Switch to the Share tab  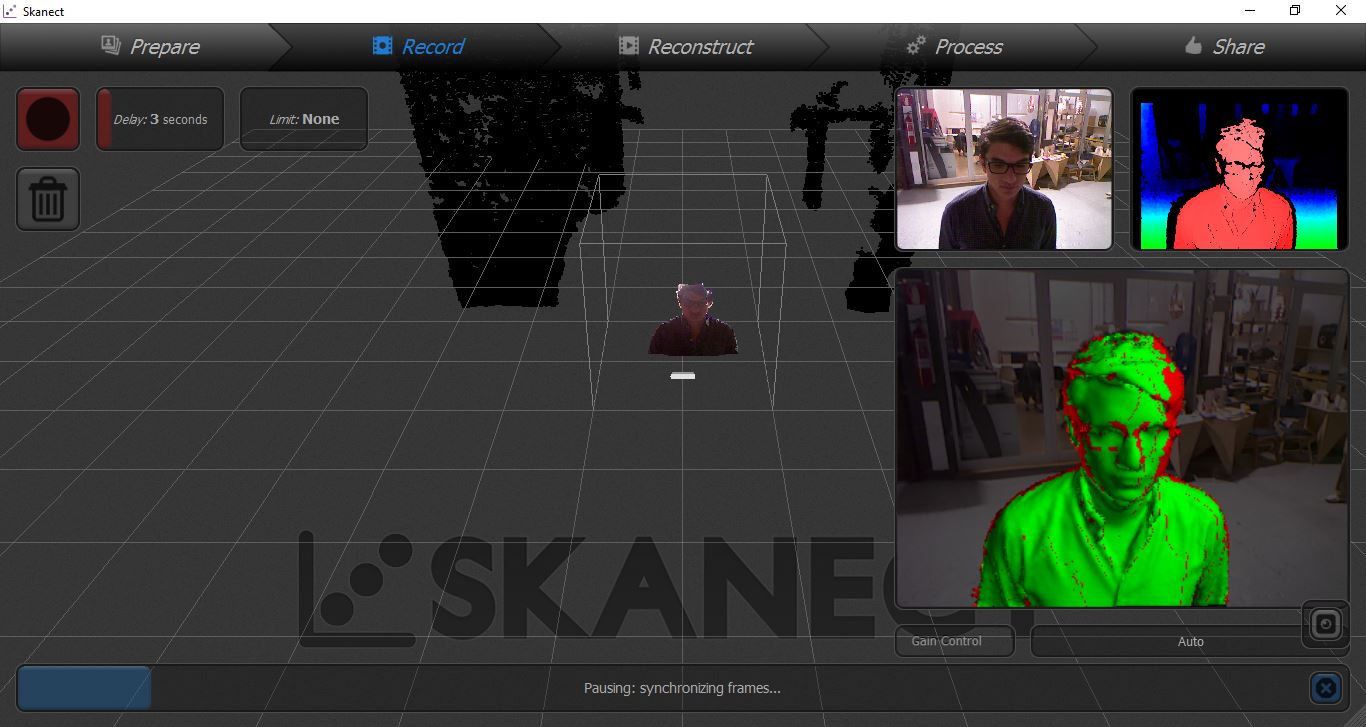click(1224, 46)
